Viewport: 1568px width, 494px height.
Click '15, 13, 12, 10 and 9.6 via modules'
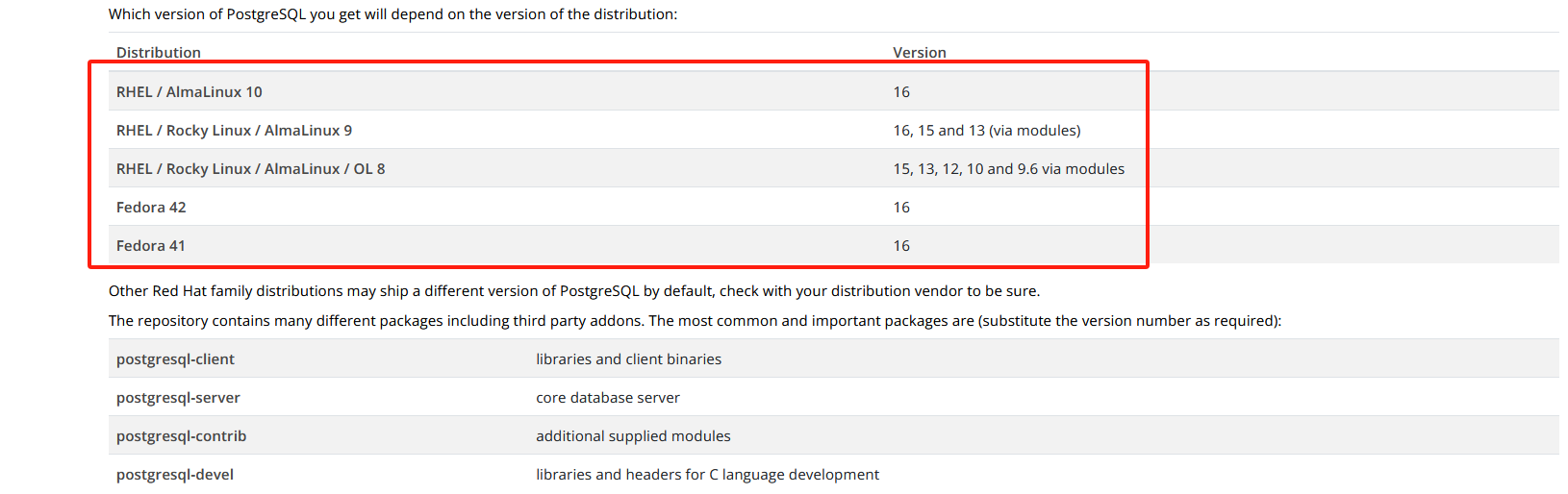click(1009, 169)
